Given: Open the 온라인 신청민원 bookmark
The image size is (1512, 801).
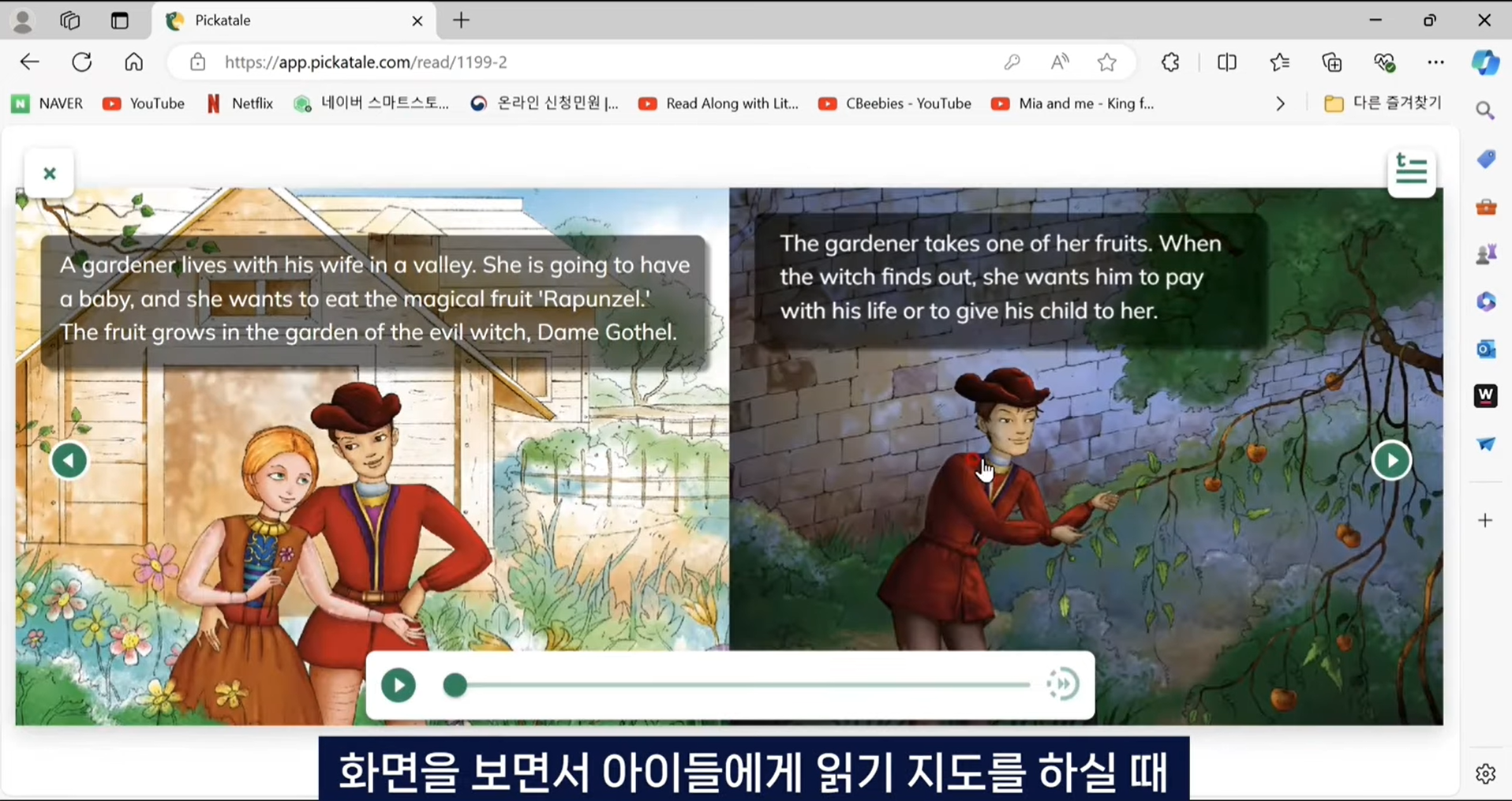Looking at the screenshot, I should pos(545,103).
